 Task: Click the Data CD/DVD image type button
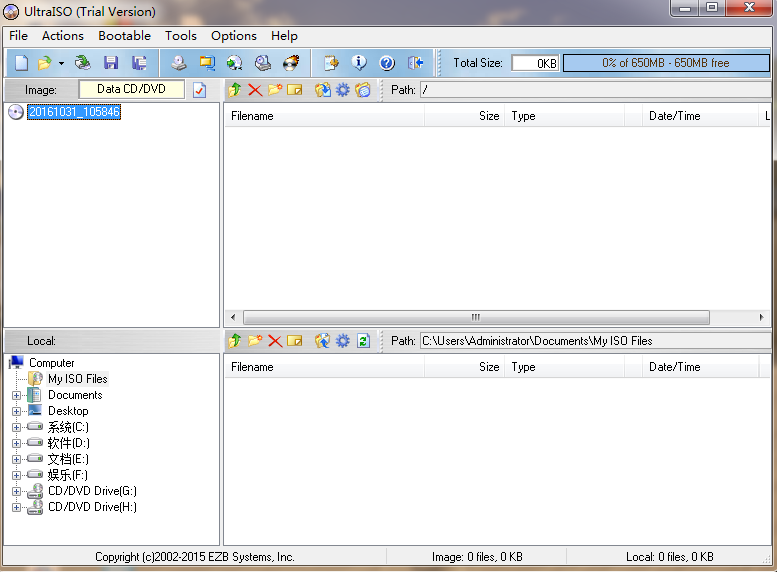tap(131, 89)
